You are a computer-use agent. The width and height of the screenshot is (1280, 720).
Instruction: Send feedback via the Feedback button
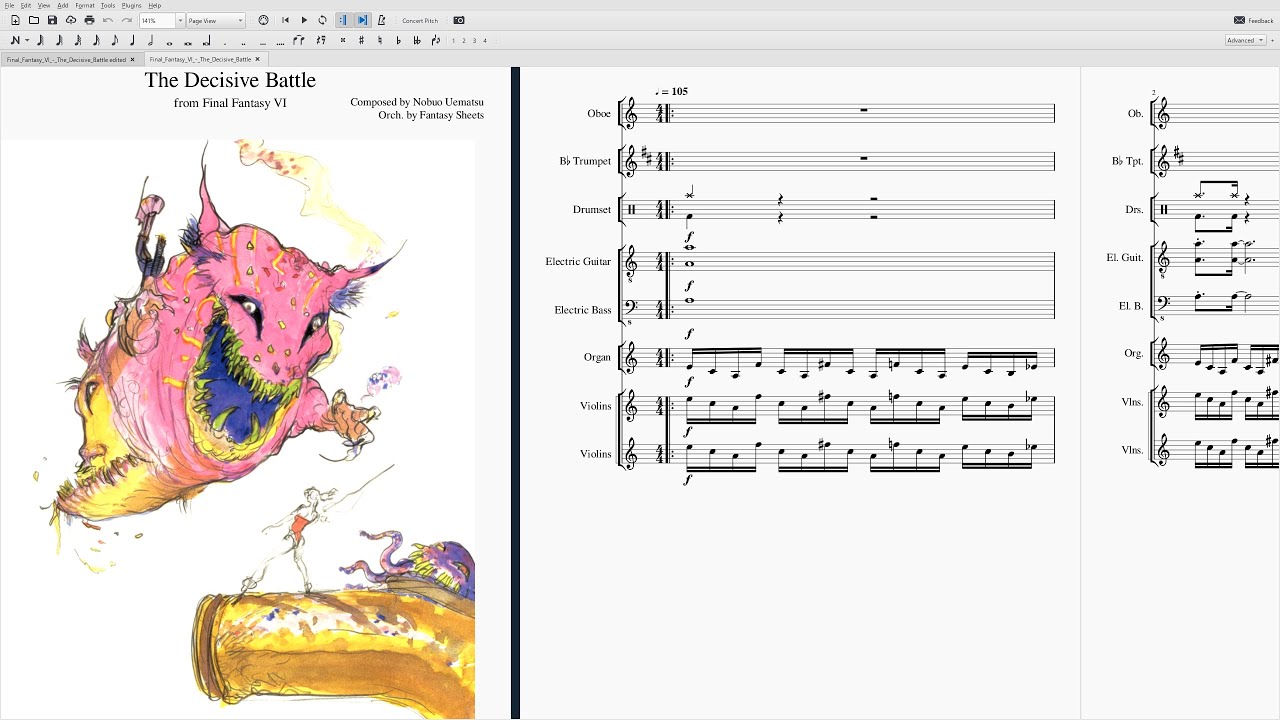coord(1254,20)
